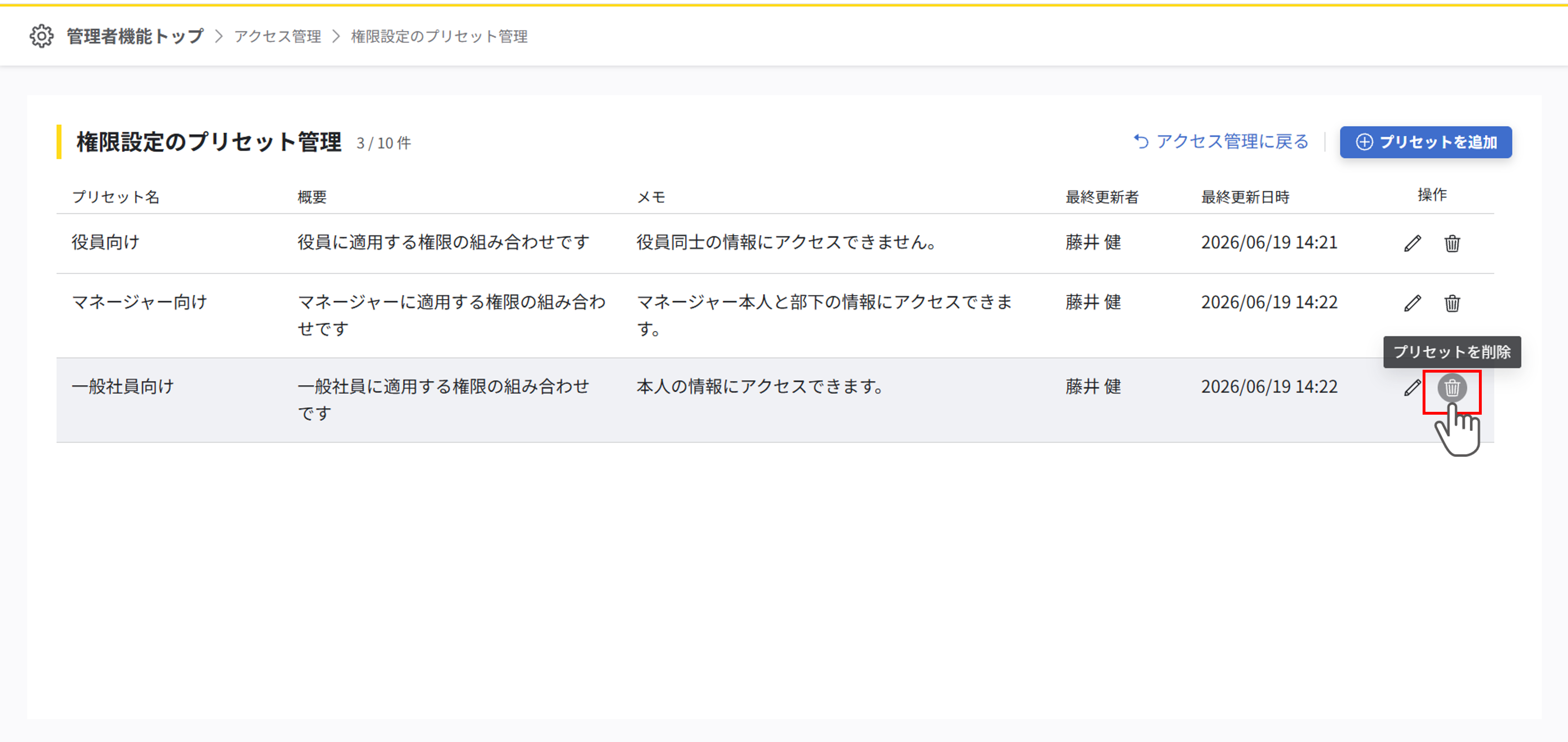Click 権限設定のプリセット管理 breadcrumb item
Viewport: 1568px width, 742px height.
pos(439,37)
